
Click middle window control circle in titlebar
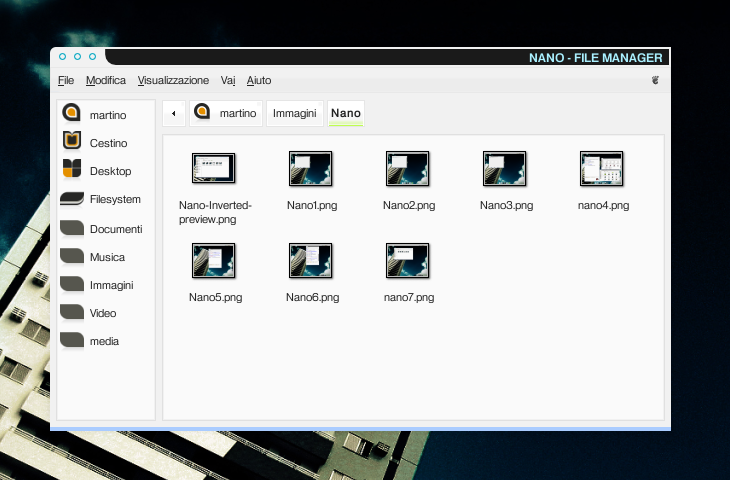77,56
